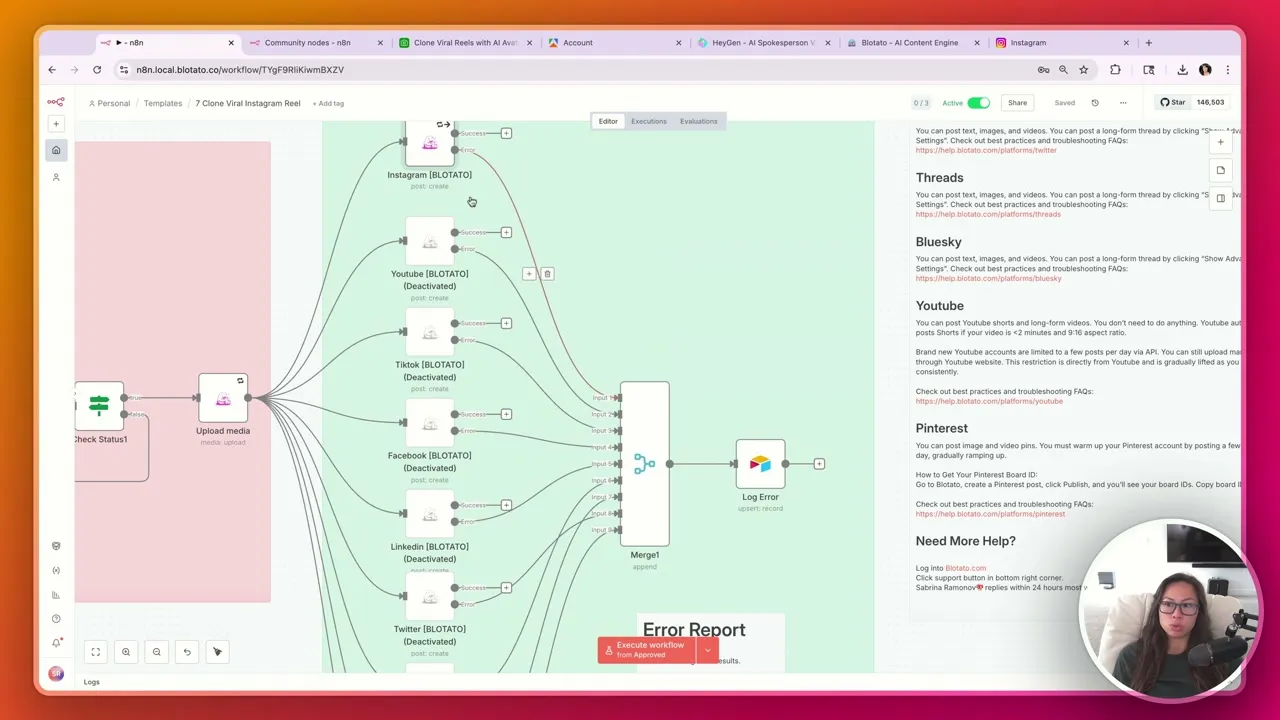Open the home overview sidebar icon

[56, 150]
